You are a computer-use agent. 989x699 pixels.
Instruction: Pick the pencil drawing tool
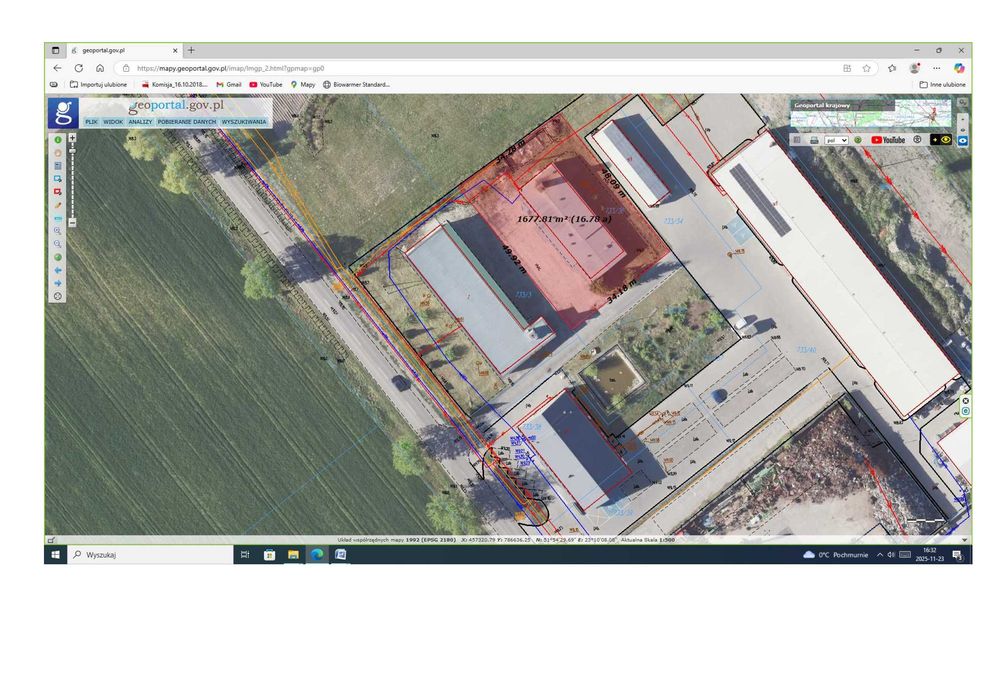[58, 204]
